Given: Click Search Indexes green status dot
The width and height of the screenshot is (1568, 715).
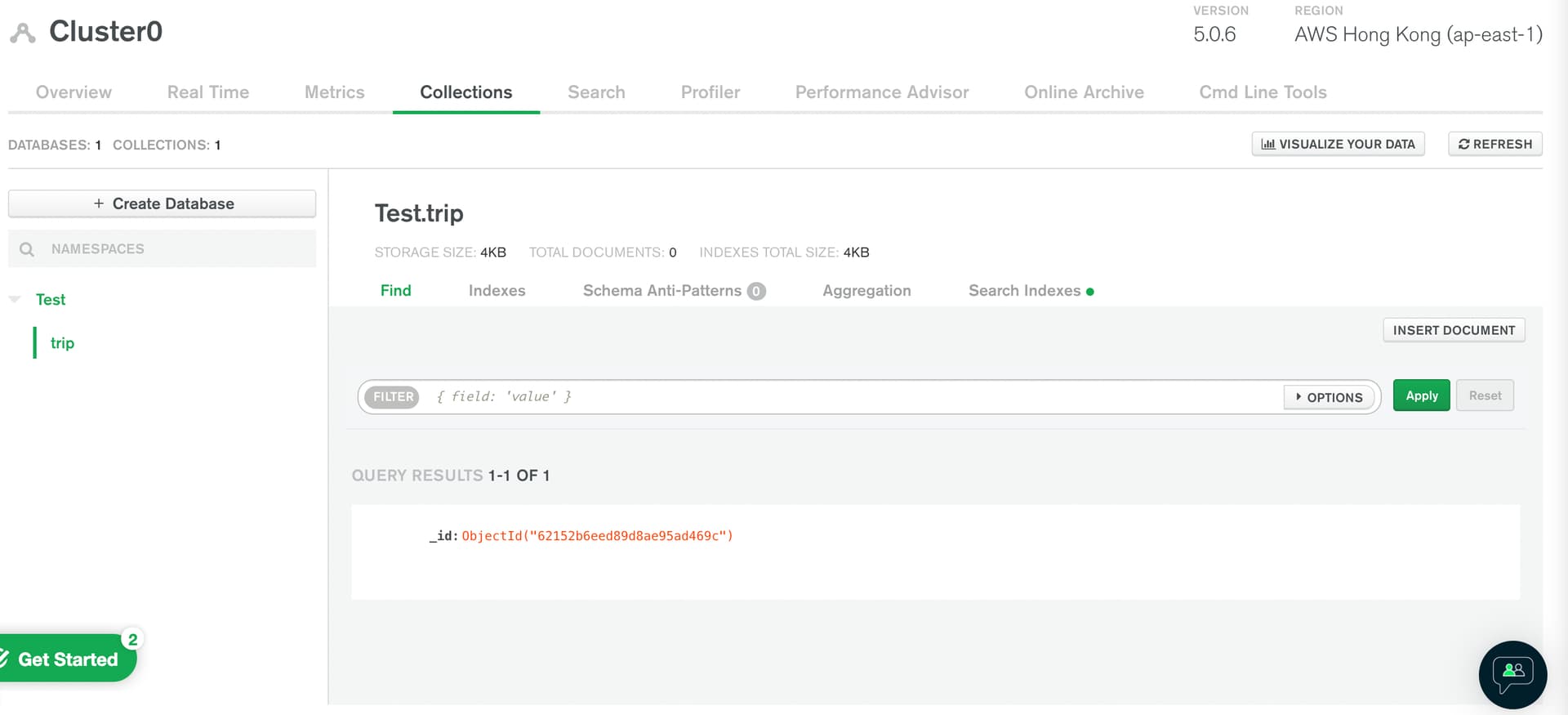Looking at the screenshot, I should click(x=1090, y=292).
